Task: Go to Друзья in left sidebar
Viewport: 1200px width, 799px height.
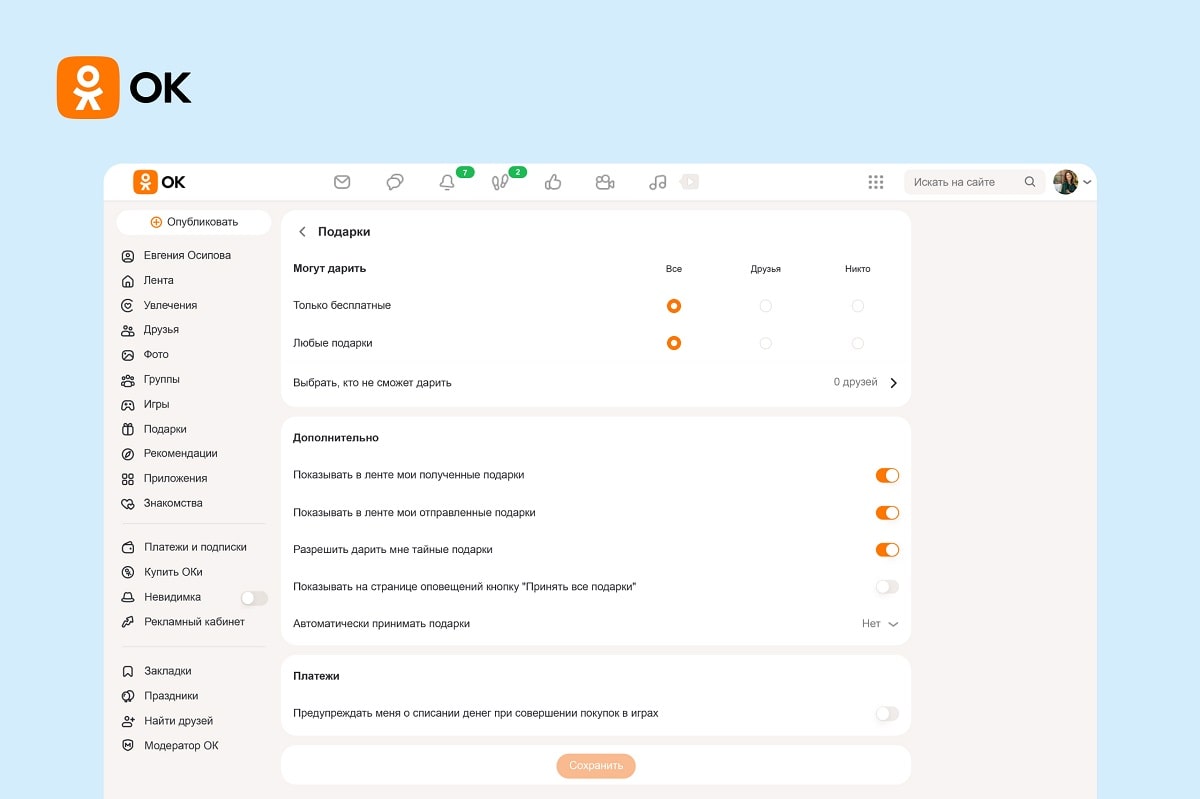Action: pos(161,330)
